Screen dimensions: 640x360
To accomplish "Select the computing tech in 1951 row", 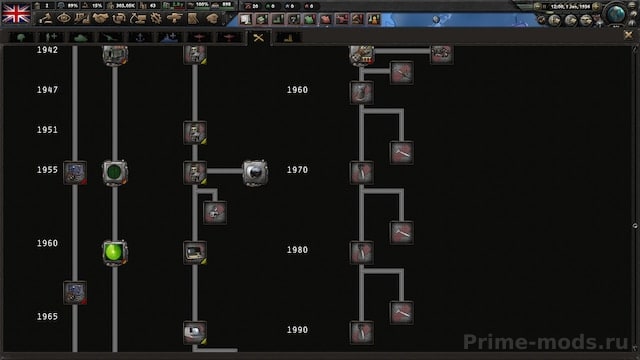I will 195,132.
